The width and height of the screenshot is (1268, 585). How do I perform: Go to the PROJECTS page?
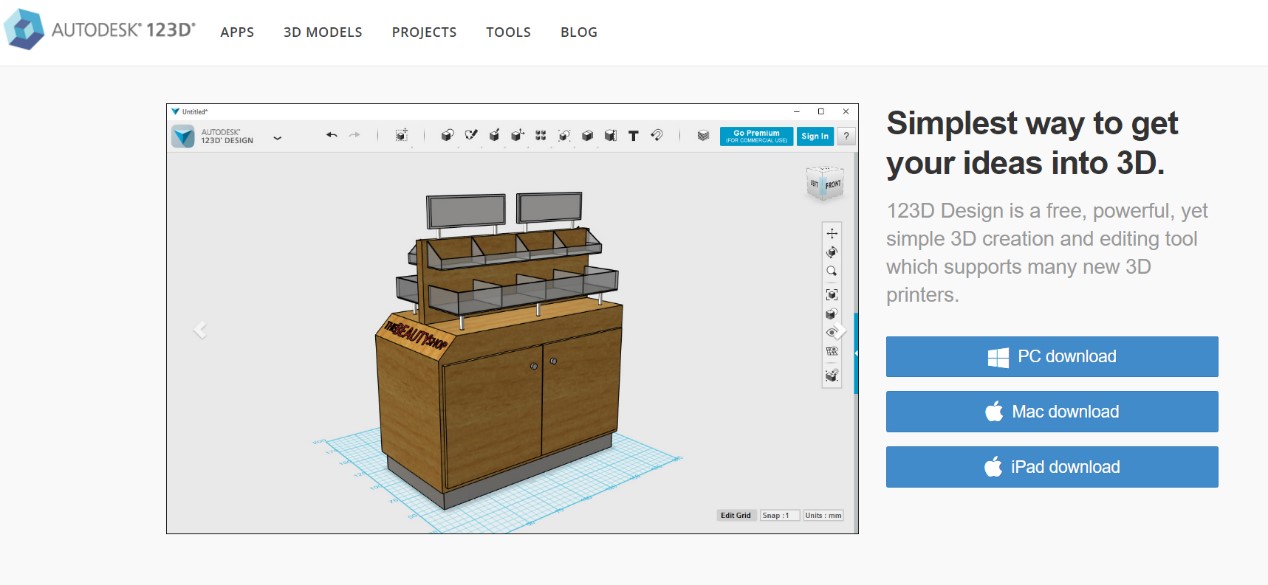(424, 32)
